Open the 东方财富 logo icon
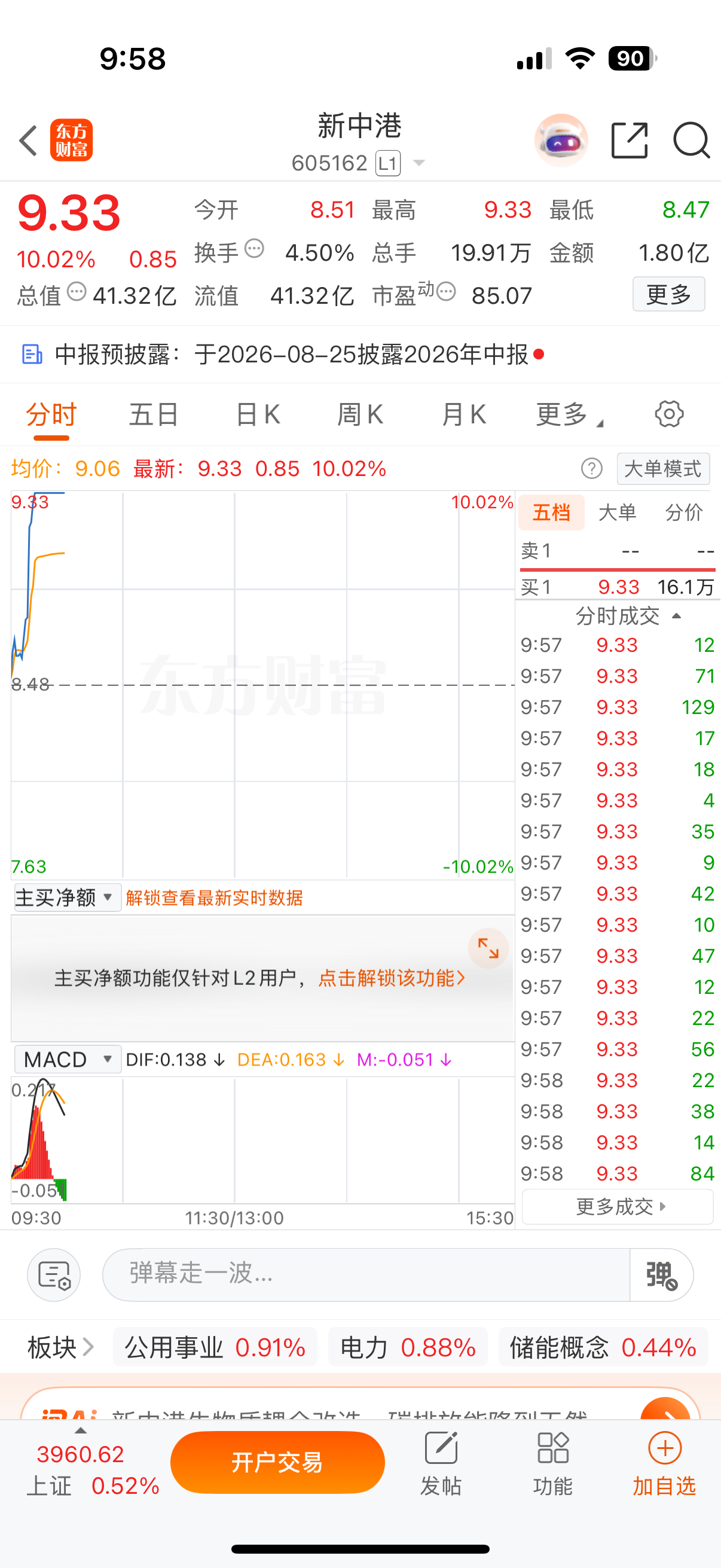The width and height of the screenshot is (721, 1568). coord(71,140)
